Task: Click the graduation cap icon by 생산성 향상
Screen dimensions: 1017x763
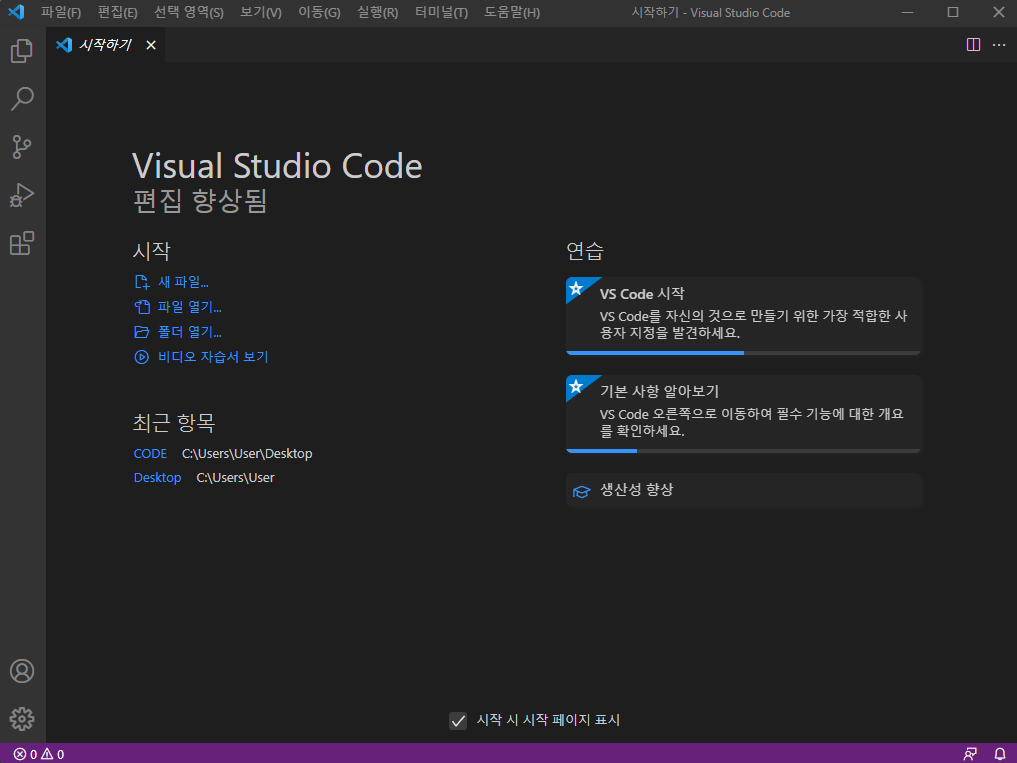Action: (581, 492)
